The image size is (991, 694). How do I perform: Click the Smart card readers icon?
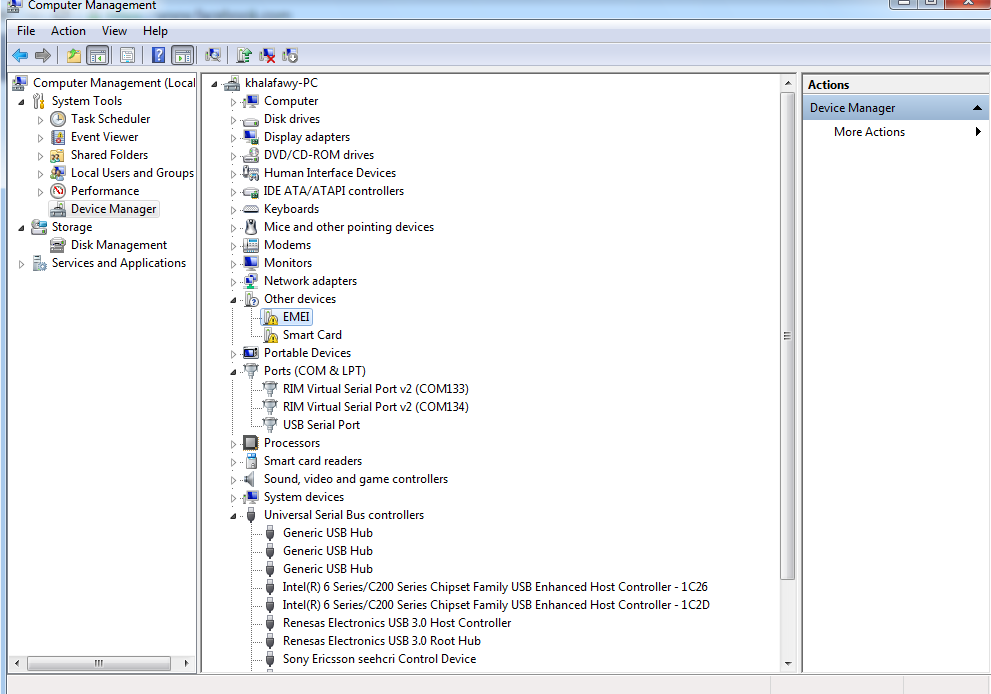252,461
